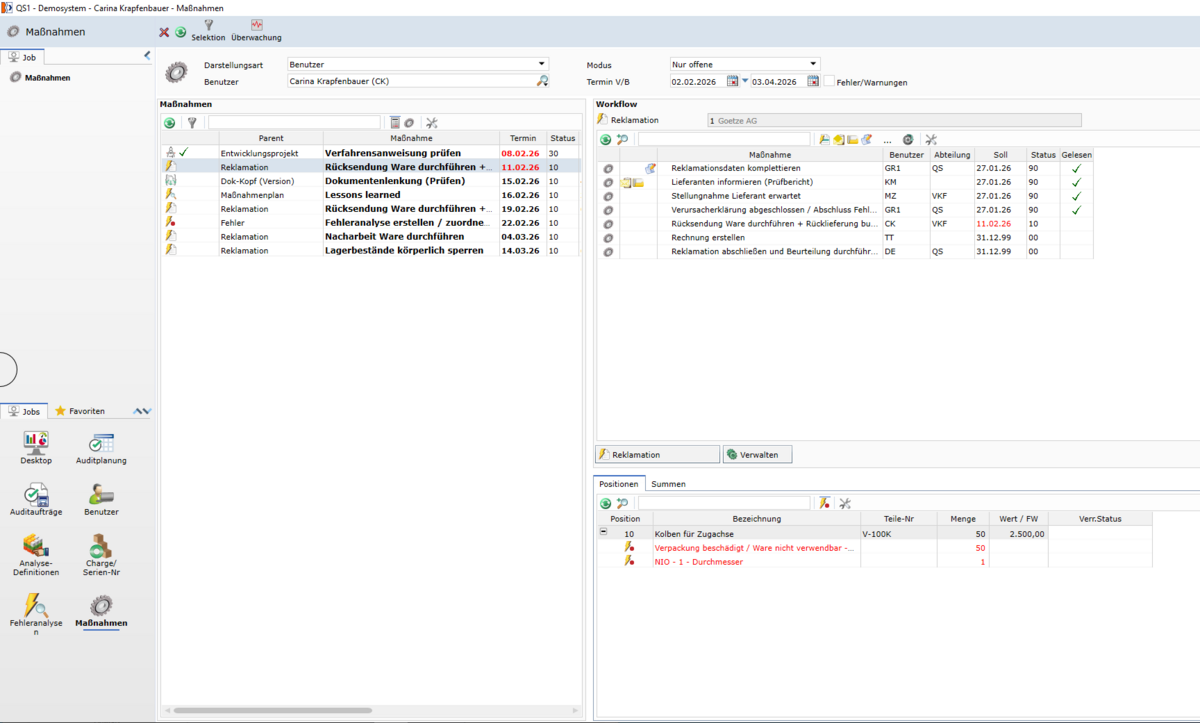Image resolution: width=1200 pixels, height=723 pixels.
Task: Select the Fehleranalyse erstellen / zuordne... row
Action: tap(370, 223)
